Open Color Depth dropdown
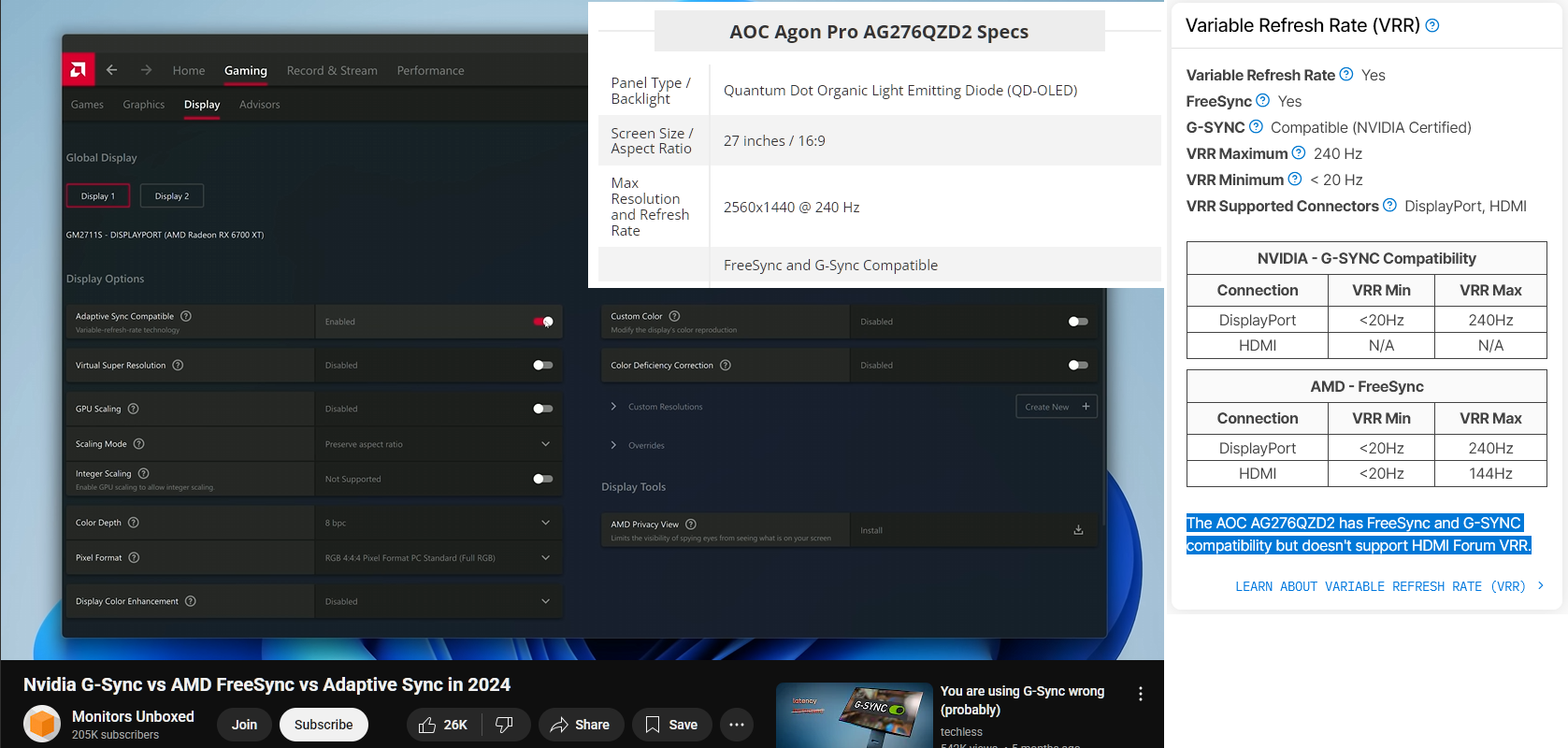Screen dimensions: 1568x748 click(x=545, y=523)
